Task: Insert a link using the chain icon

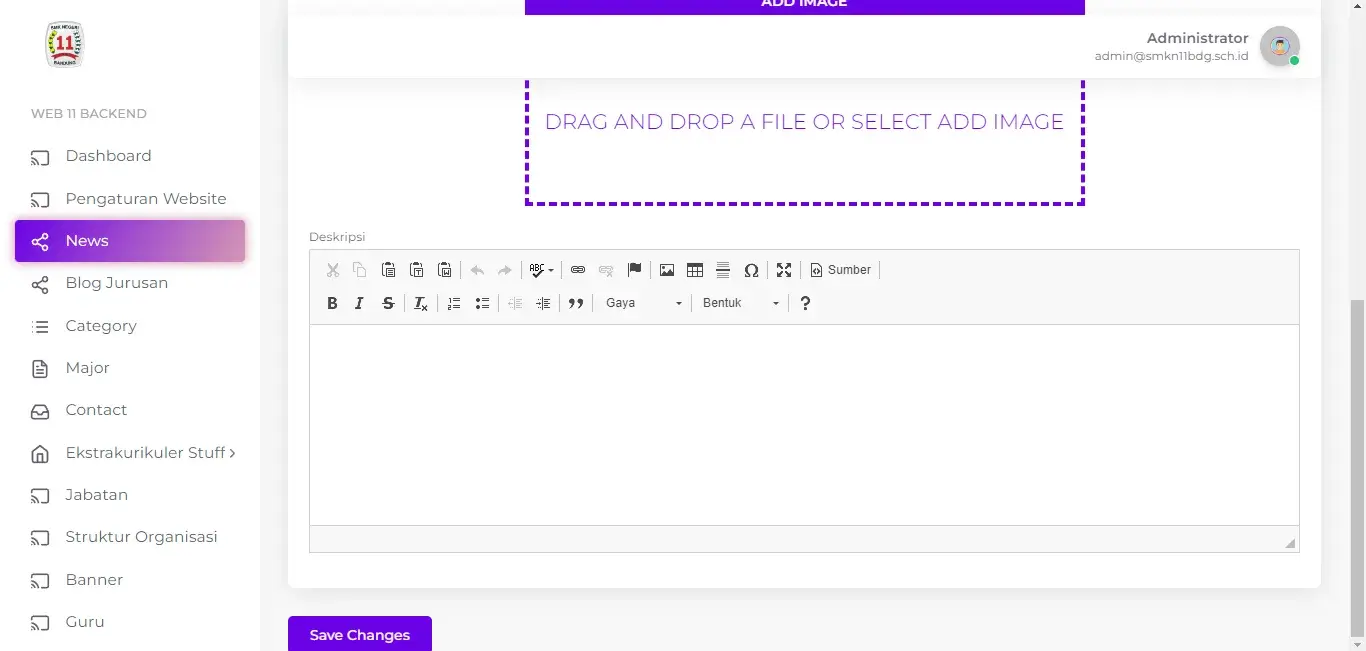Action: click(578, 270)
